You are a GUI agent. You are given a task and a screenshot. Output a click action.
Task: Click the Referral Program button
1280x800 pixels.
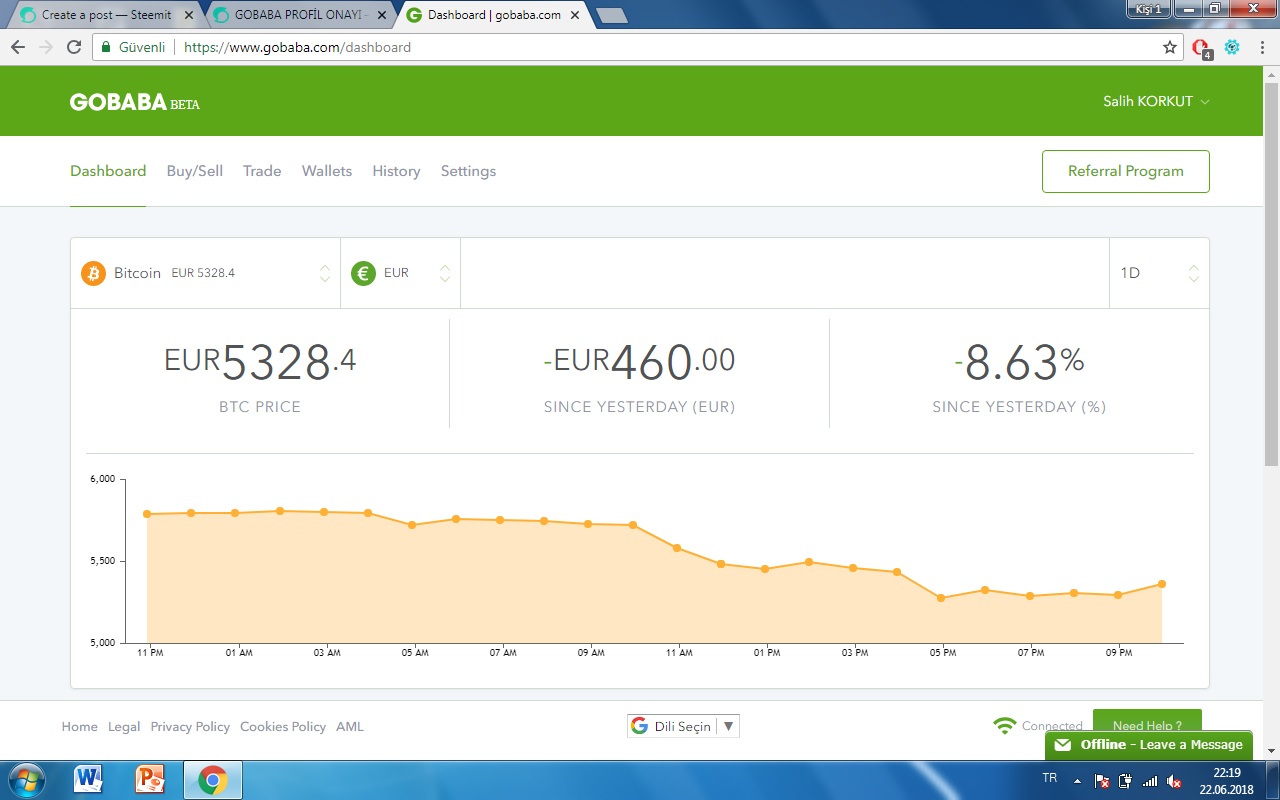pos(1126,171)
